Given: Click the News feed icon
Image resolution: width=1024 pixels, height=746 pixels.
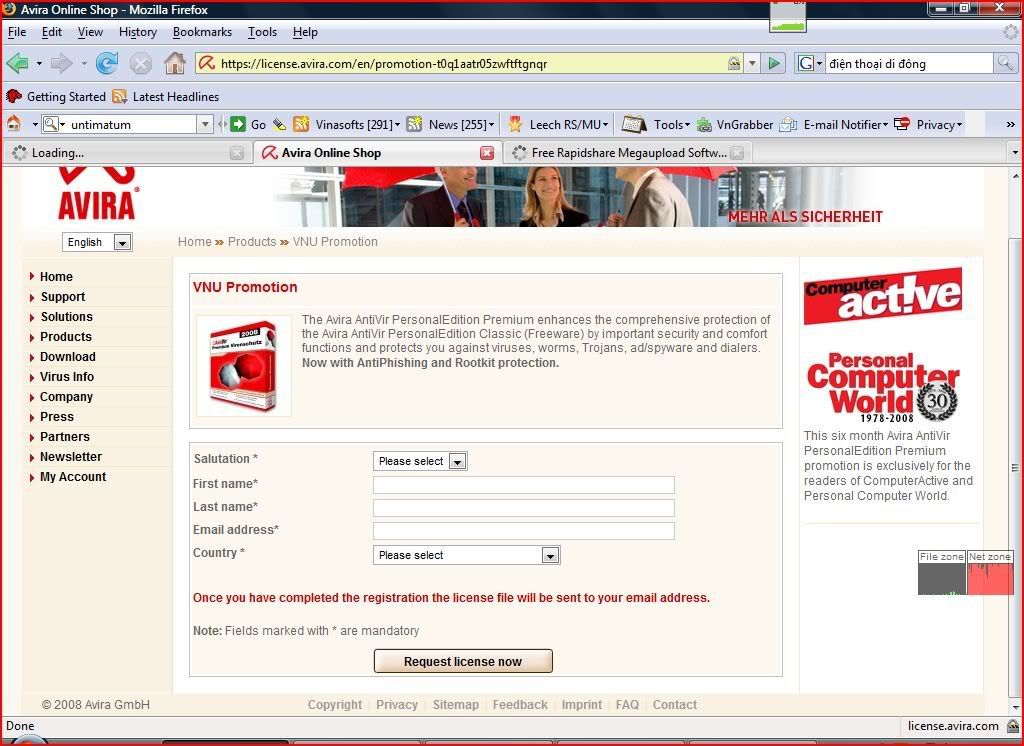Looking at the screenshot, I should click(414, 124).
